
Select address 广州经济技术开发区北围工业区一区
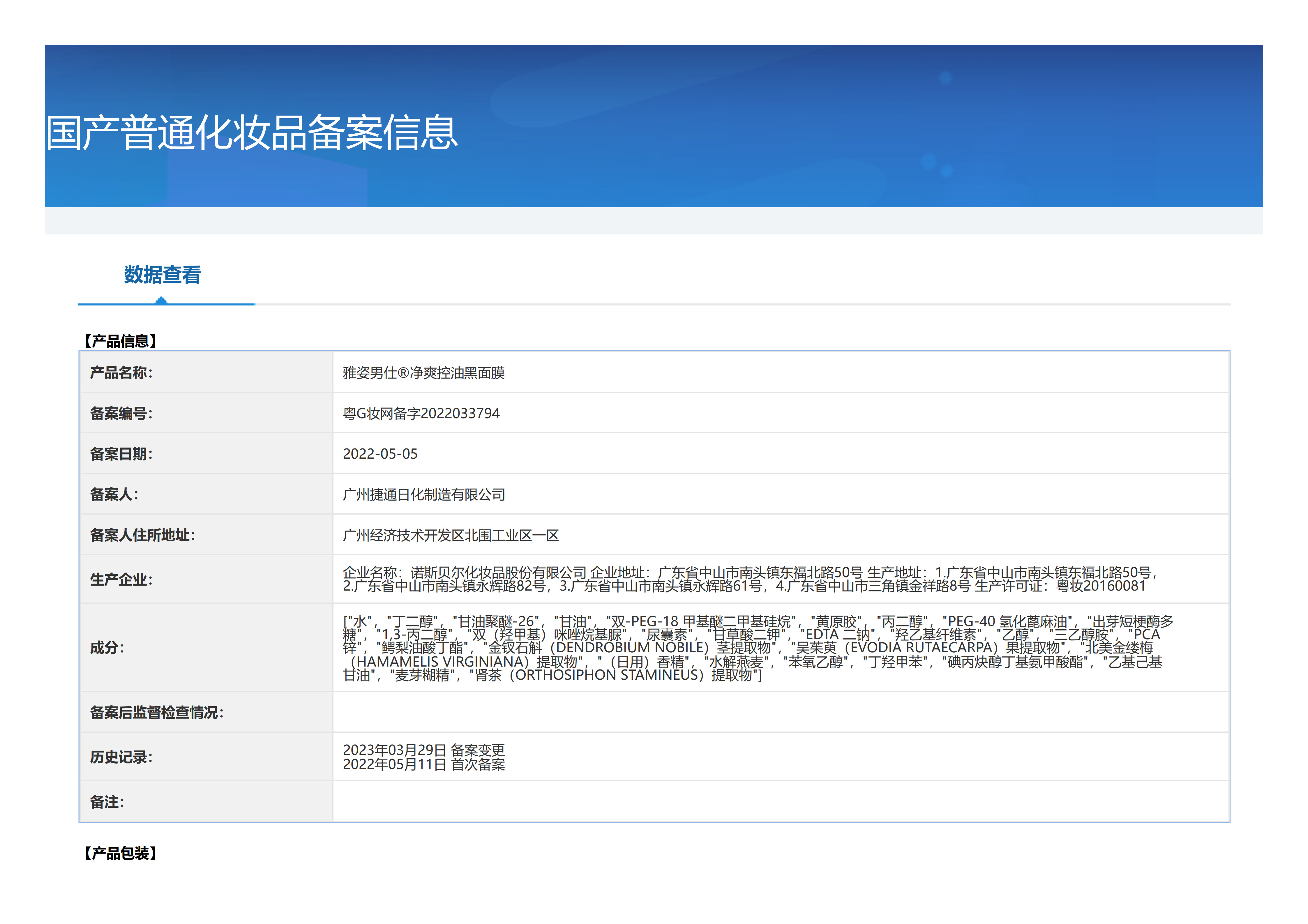[x=451, y=535]
